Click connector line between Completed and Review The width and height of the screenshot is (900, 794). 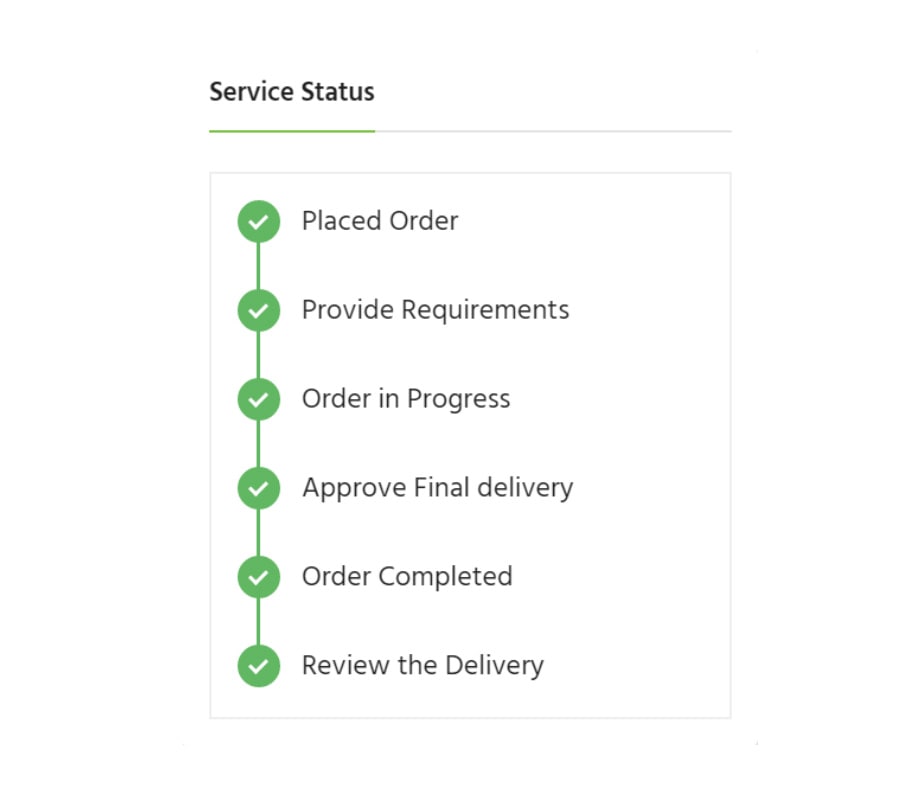258,622
